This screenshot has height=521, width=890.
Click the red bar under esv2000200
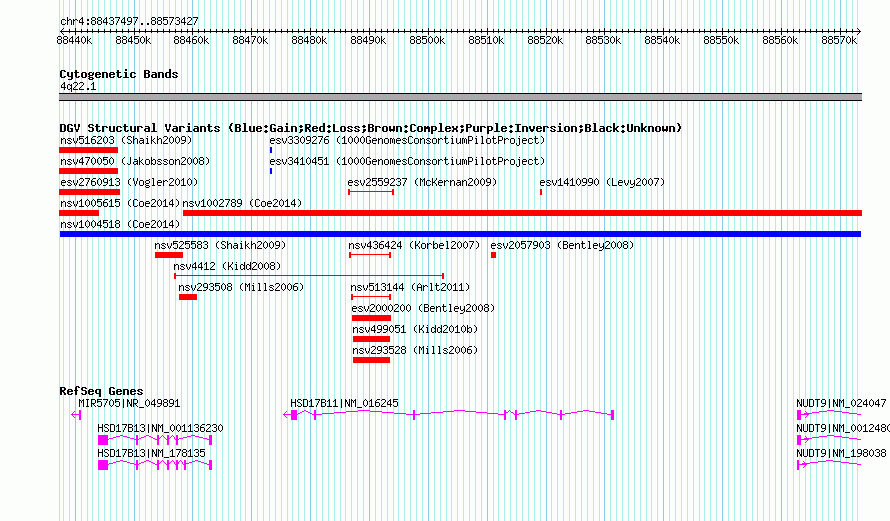point(371,318)
